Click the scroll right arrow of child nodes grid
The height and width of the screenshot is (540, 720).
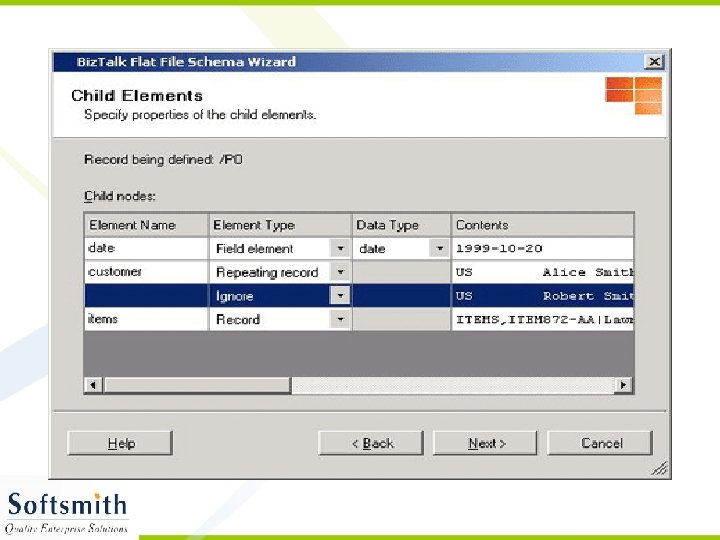[624, 385]
